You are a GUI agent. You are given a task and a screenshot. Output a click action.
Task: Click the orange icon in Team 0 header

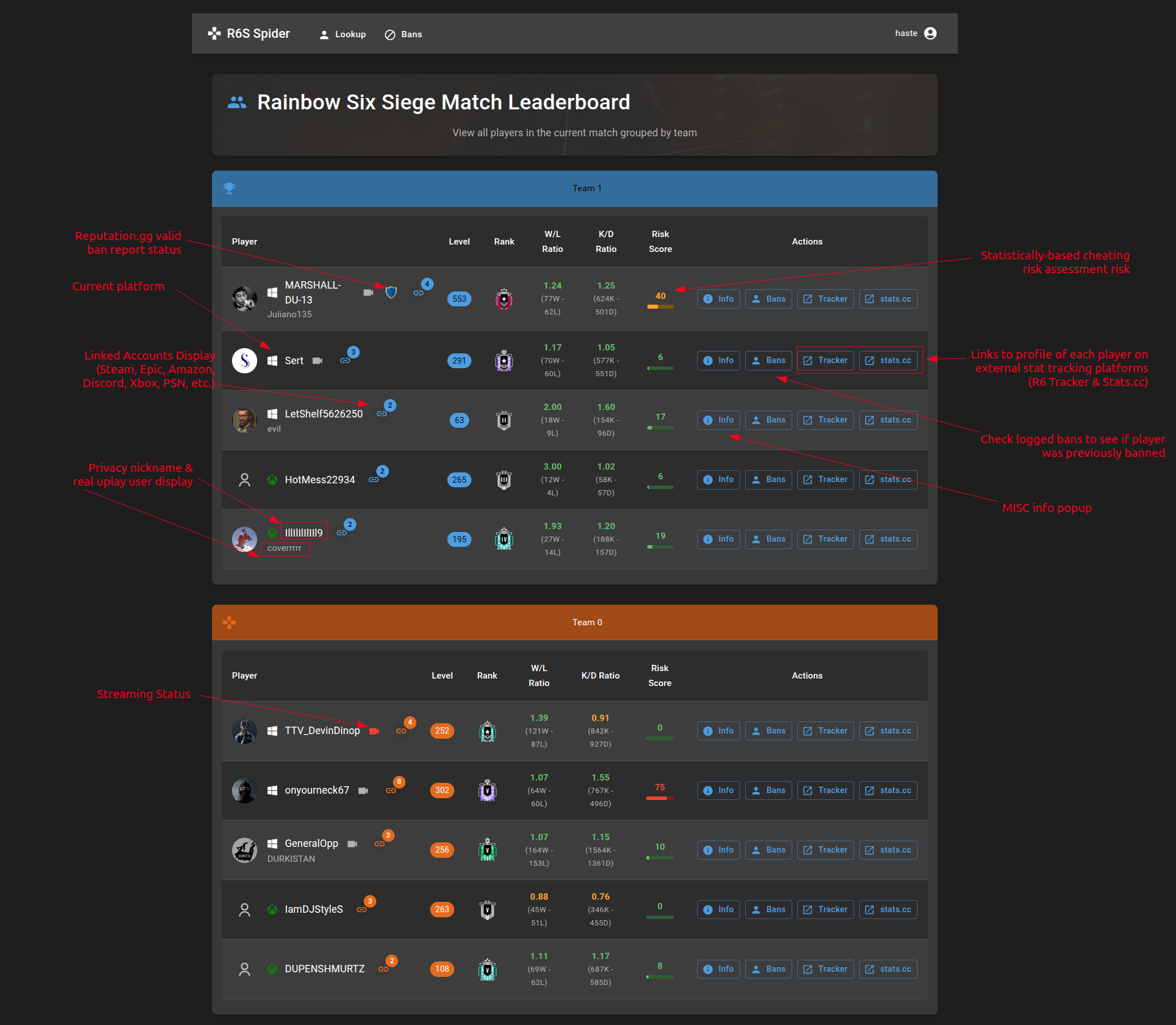coord(229,622)
